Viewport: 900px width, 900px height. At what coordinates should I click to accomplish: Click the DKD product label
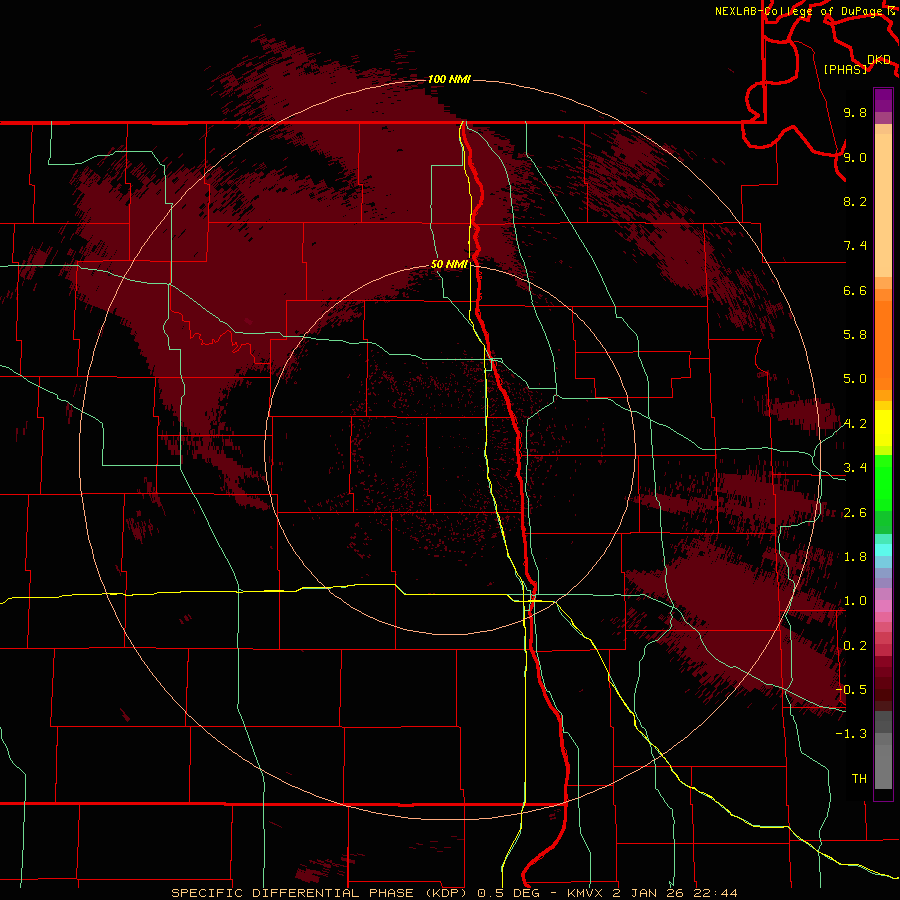879,60
